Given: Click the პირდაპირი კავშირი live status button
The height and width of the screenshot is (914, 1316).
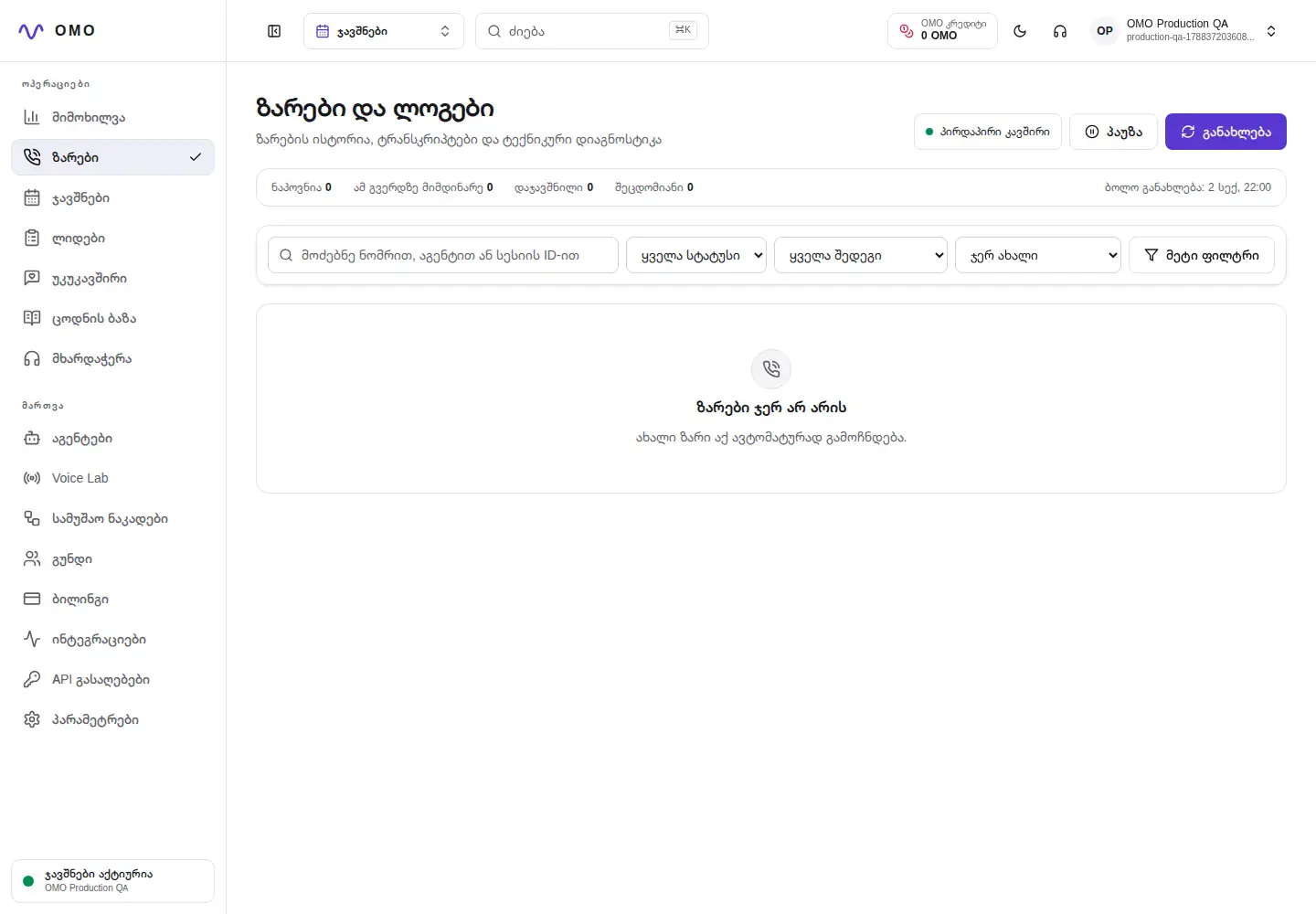Looking at the screenshot, I should pyautogui.click(x=988, y=132).
